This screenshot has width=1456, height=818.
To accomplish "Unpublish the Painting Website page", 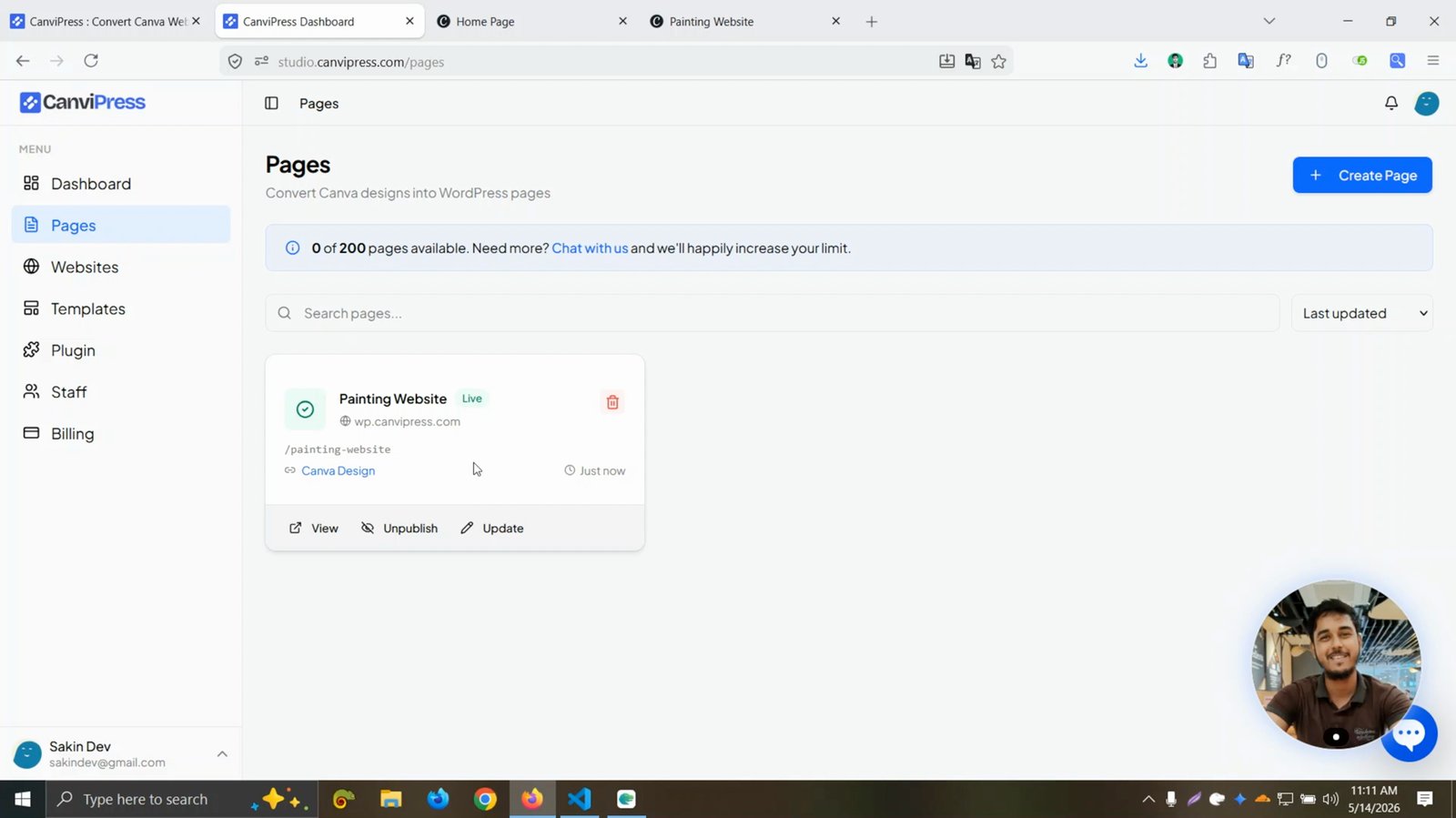I will tap(399, 529).
